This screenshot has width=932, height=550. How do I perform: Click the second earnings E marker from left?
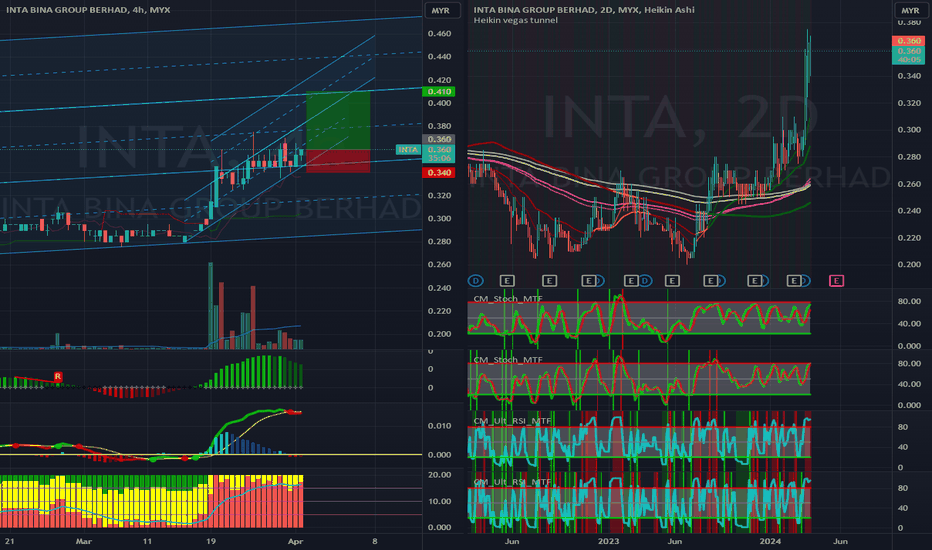pyautogui.click(x=549, y=281)
